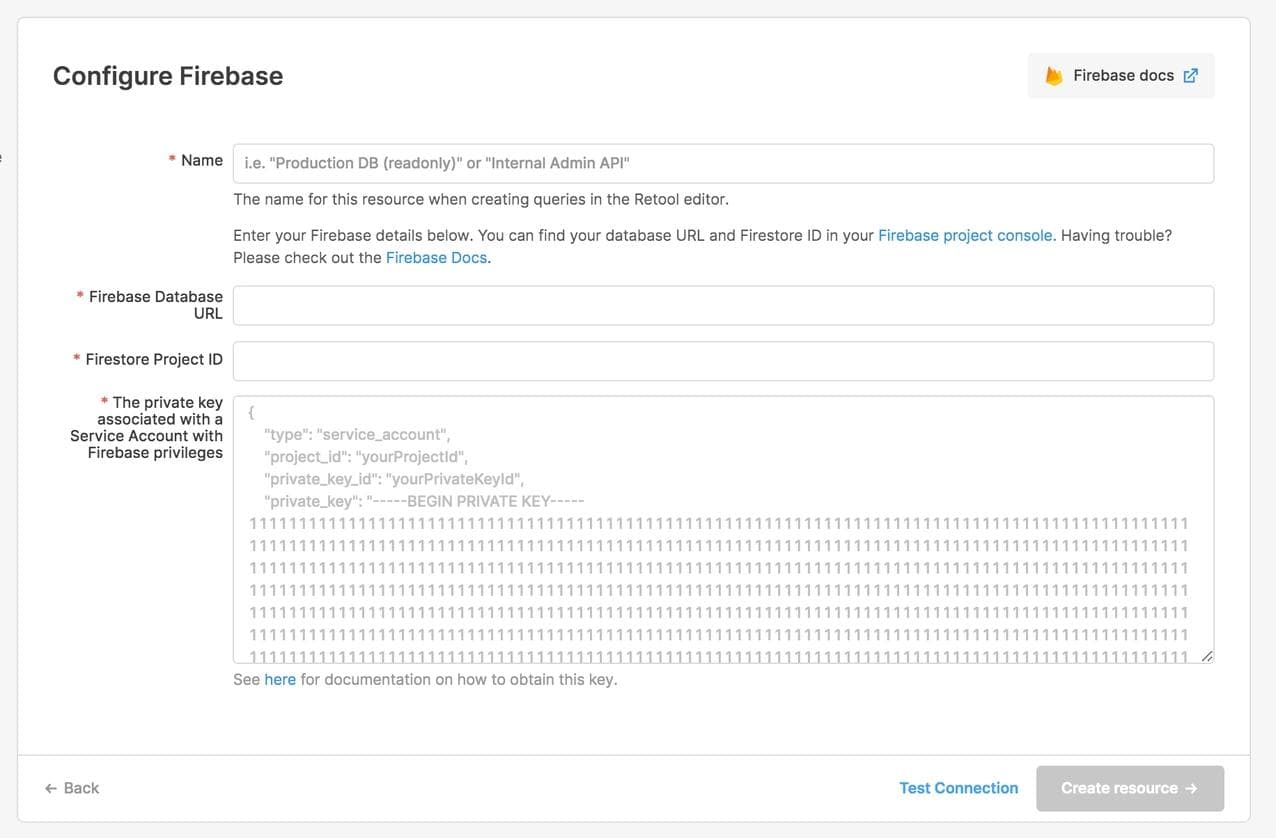
Task: Click the left arrow icon next to Back
Action: point(50,788)
